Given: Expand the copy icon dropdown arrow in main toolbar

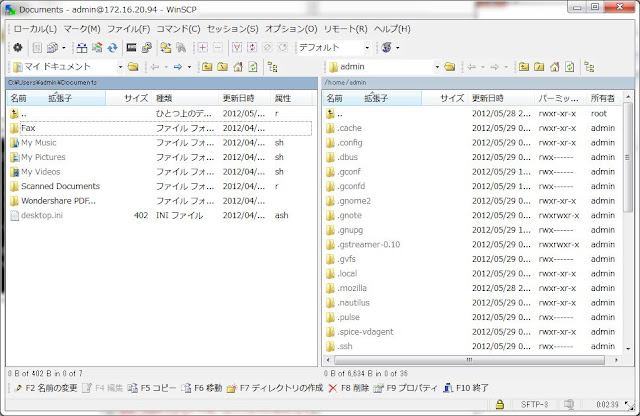Looking at the screenshot, I should [64, 48].
